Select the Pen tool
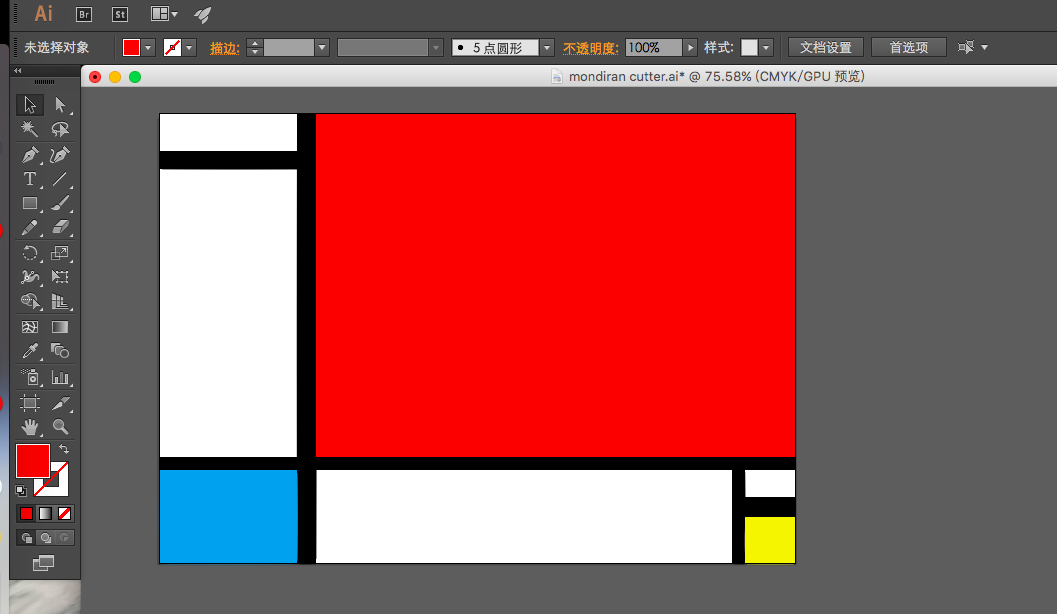Image resolution: width=1057 pixels, height=614 pixels. [30, 154]
